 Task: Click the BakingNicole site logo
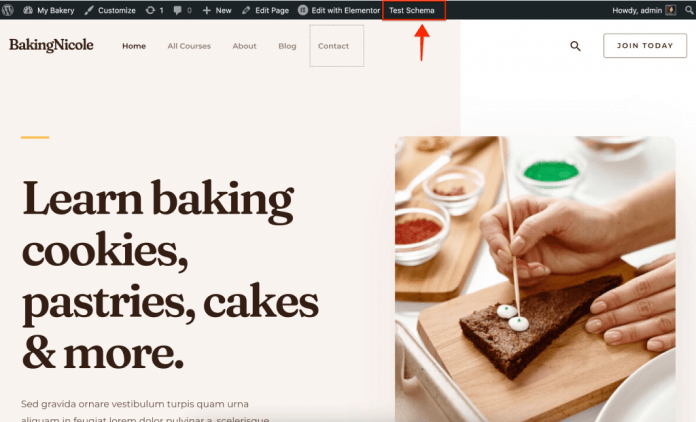coord(51,45)
